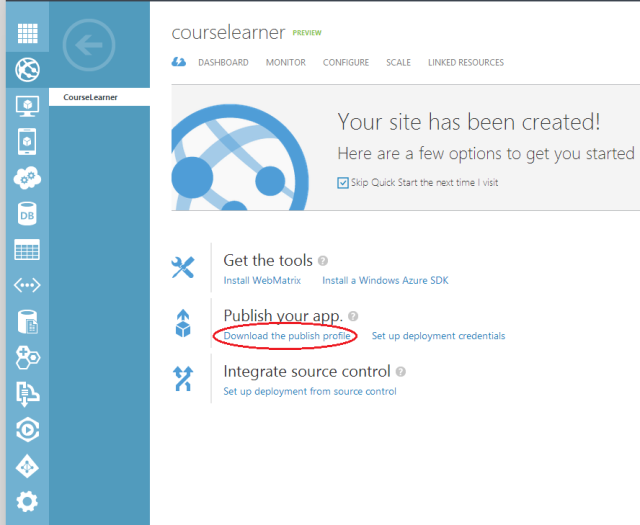Click the tools wrench icon
This screenshot has height=525, width=640.
coord(183,267)
